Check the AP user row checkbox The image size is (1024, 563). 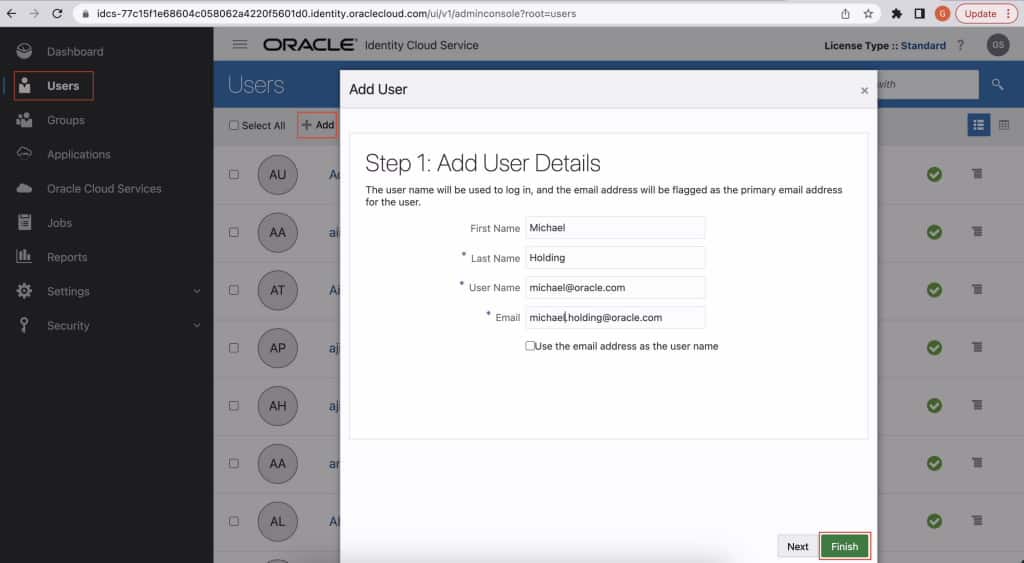click(234, 348)
